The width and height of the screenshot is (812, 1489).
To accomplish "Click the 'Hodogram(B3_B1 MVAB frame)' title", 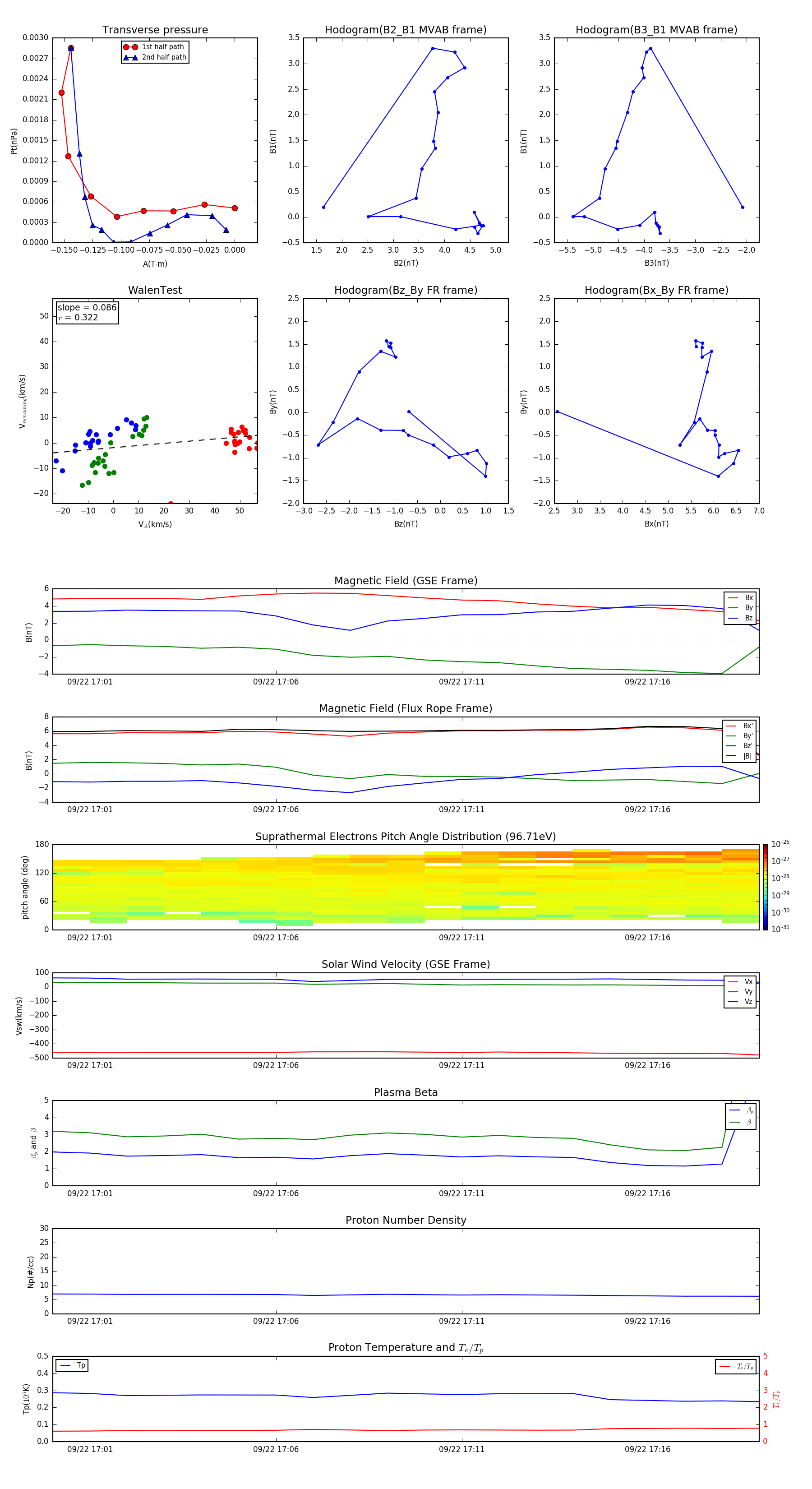I will [656, 30].
